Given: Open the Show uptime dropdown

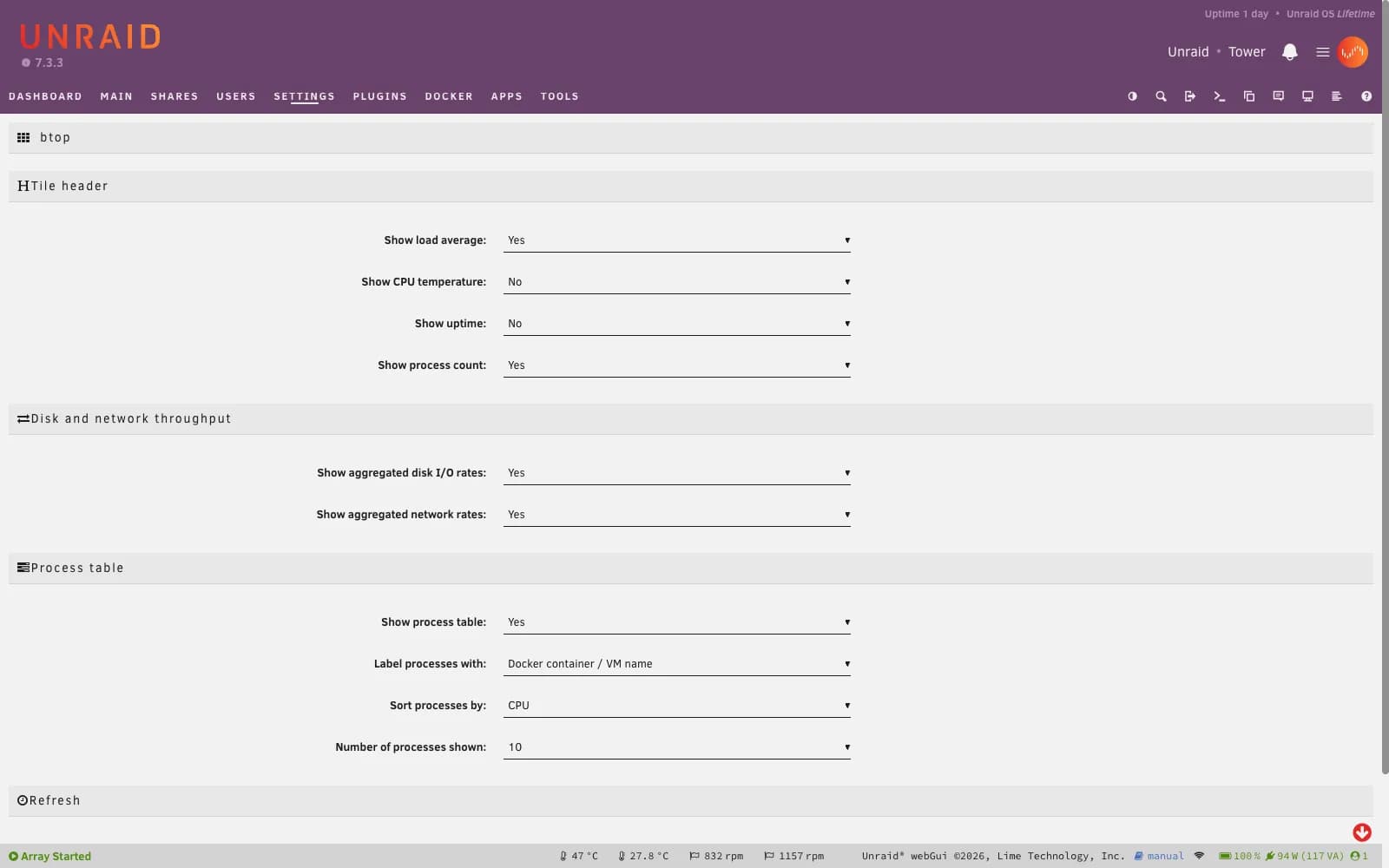Looking at the screenshot, I should (677, 324).
